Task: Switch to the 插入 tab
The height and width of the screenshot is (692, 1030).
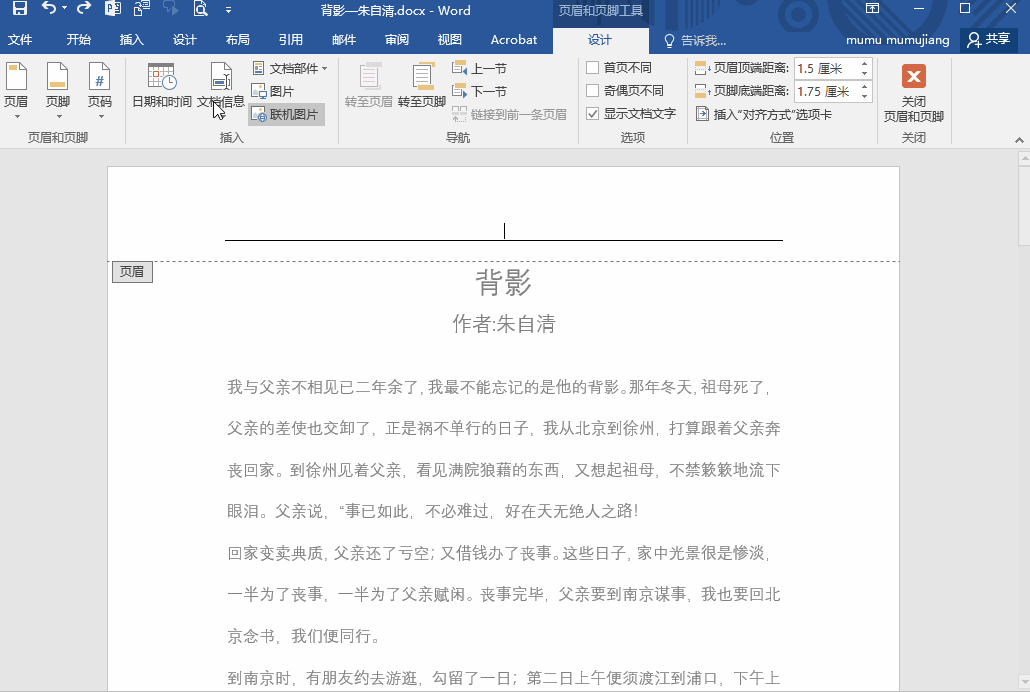Action: click(131, 39)
